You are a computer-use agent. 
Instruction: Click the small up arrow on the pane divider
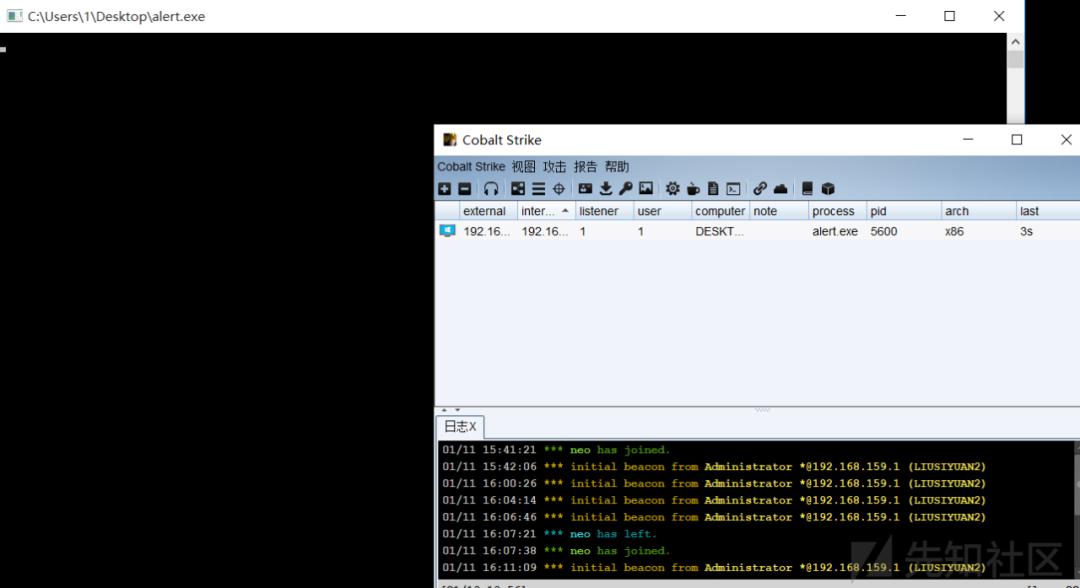click(x=444, y=410)
